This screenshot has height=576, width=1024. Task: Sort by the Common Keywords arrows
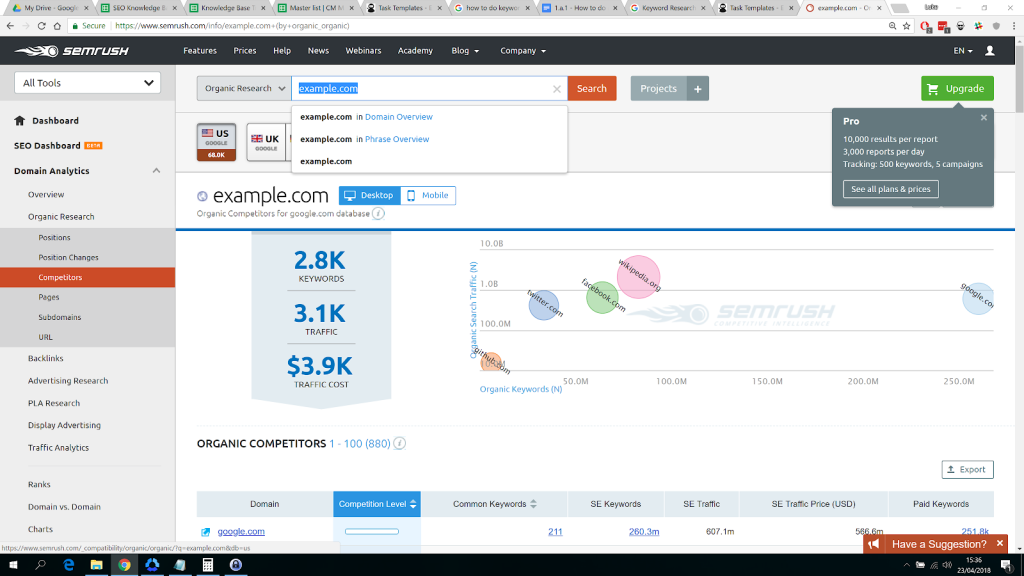point(534,504)
